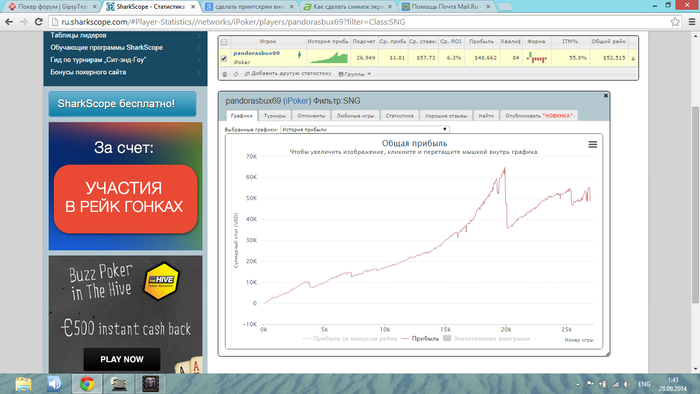700x394 pixels.
Task: Open the Найти tab
Action: 486,116
